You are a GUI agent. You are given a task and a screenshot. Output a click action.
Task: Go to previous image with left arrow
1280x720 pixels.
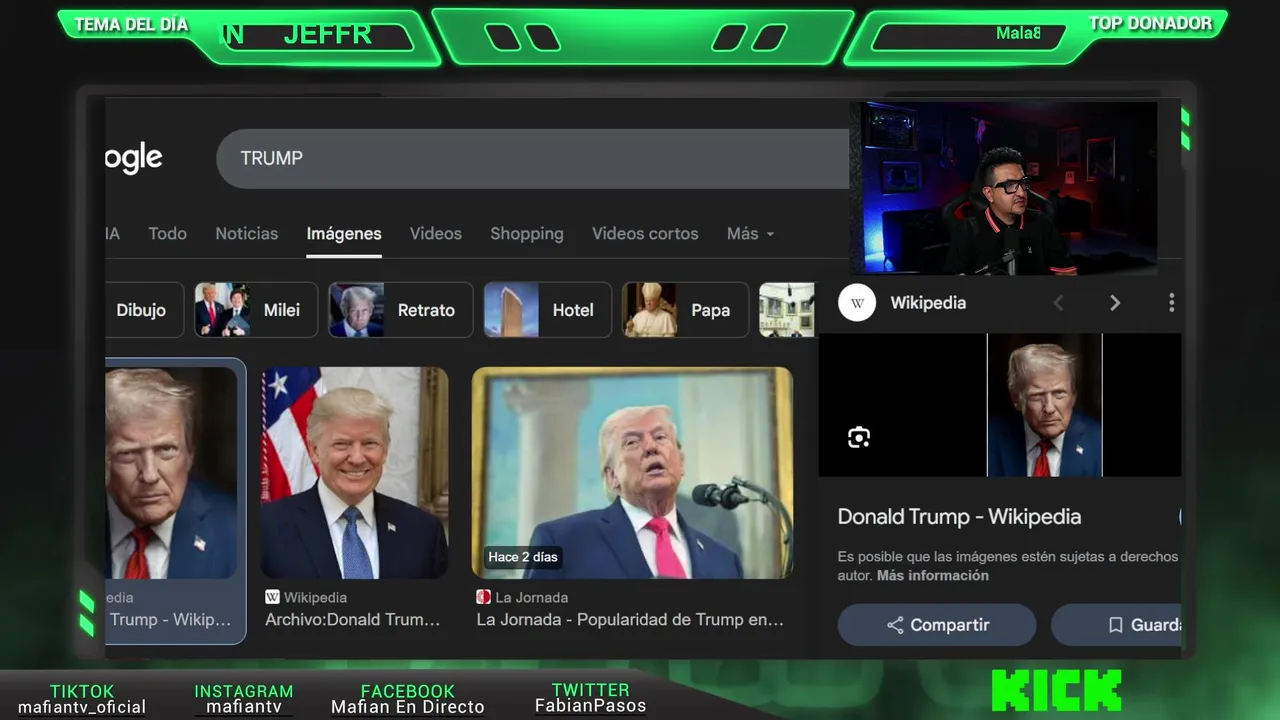[x=1059, y=303]
